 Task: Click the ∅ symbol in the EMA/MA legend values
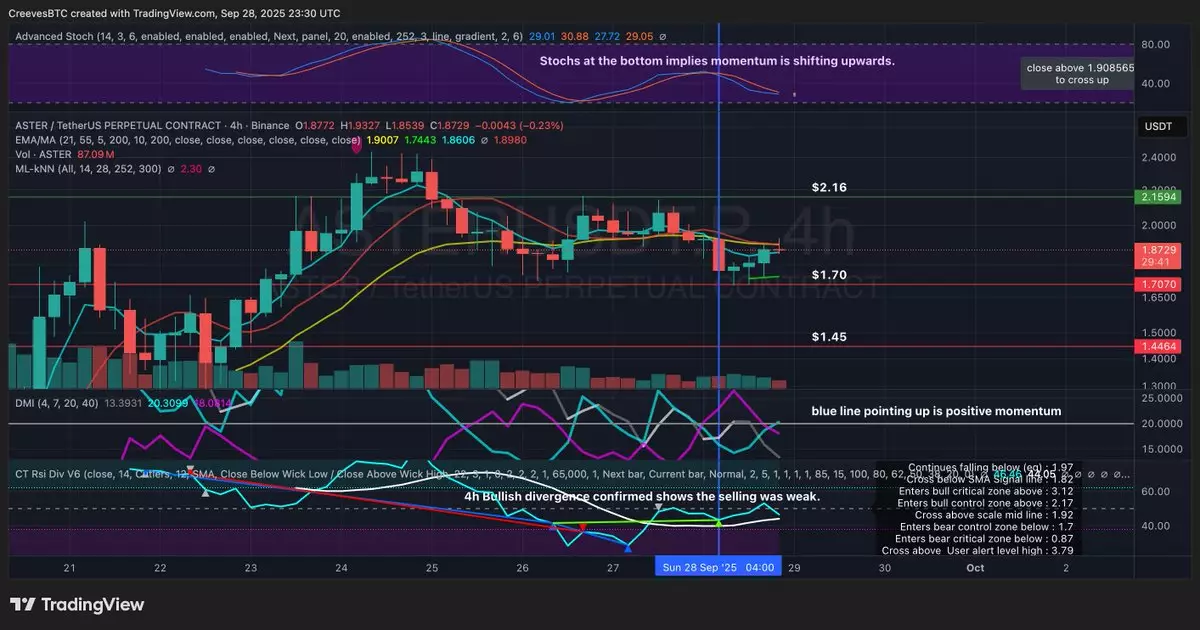pos(484,140)
